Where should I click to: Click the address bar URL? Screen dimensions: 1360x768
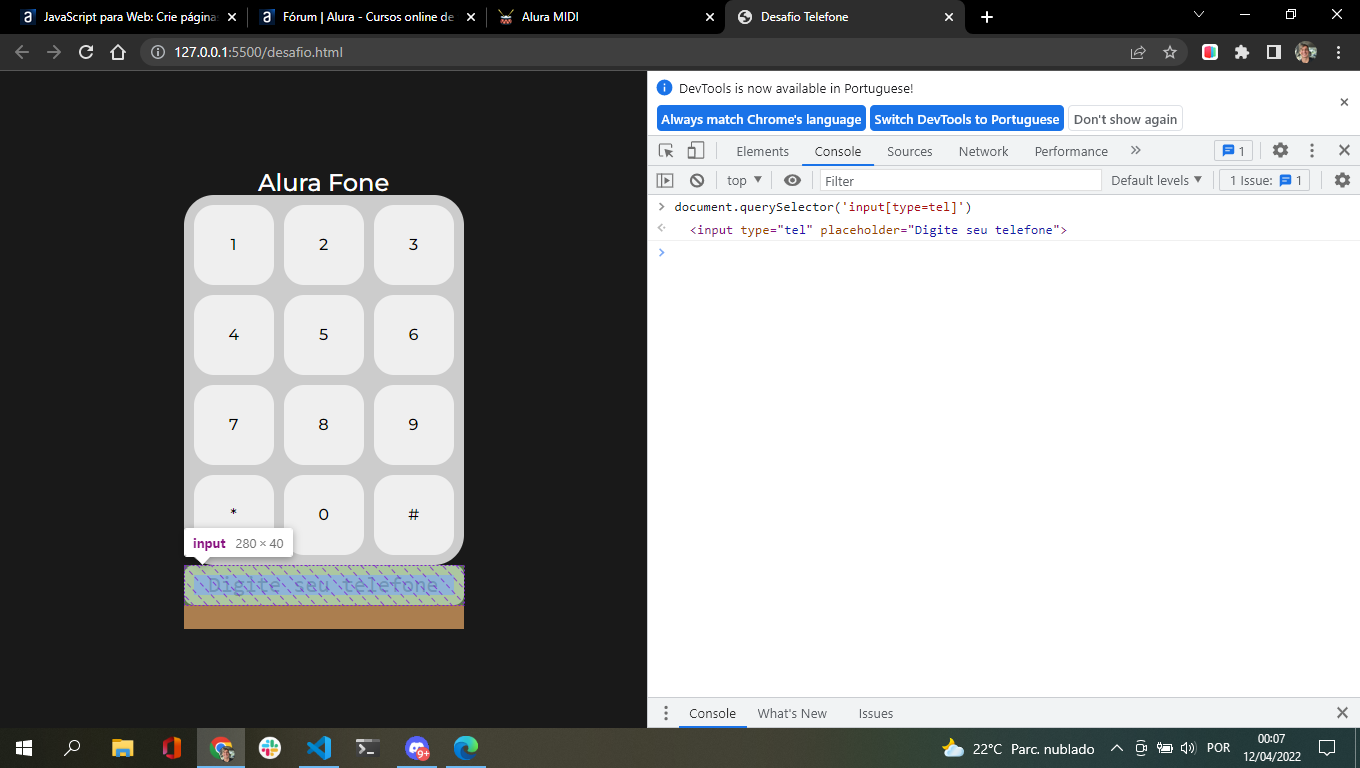tap(258, 52)
